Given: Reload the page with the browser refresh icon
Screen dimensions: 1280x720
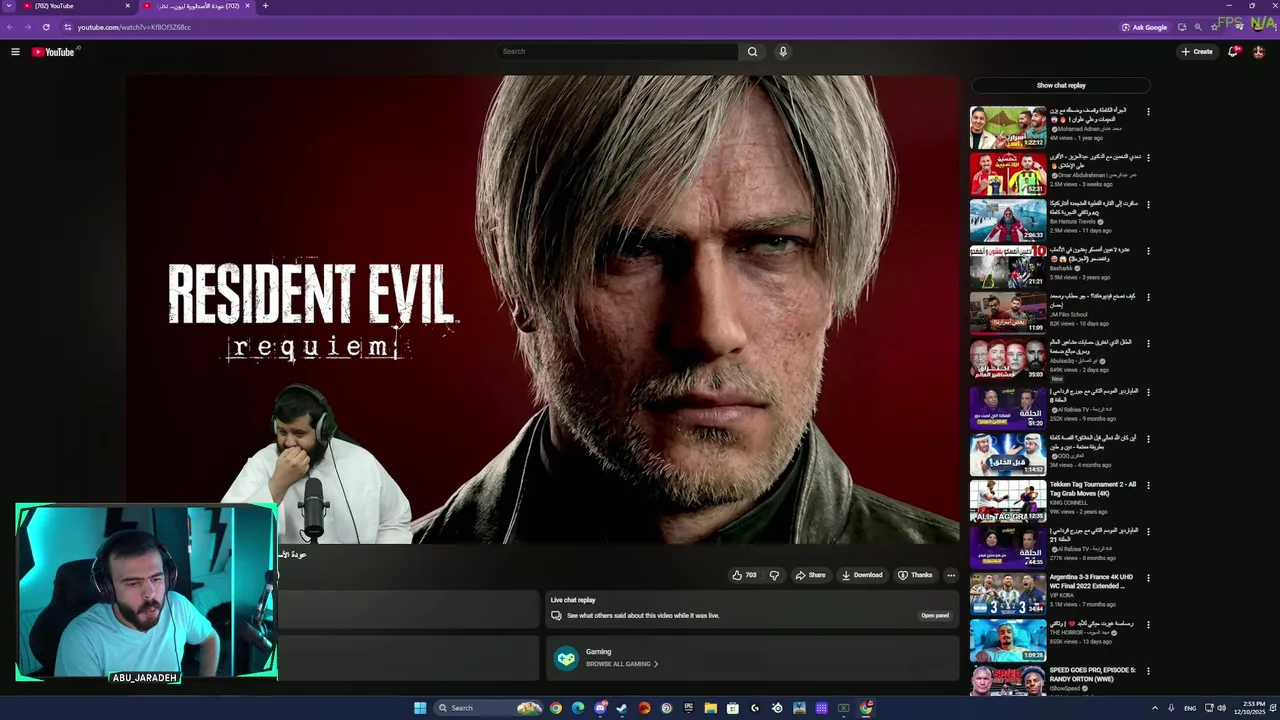Looking at the screenshot, I should coord(46,27).
